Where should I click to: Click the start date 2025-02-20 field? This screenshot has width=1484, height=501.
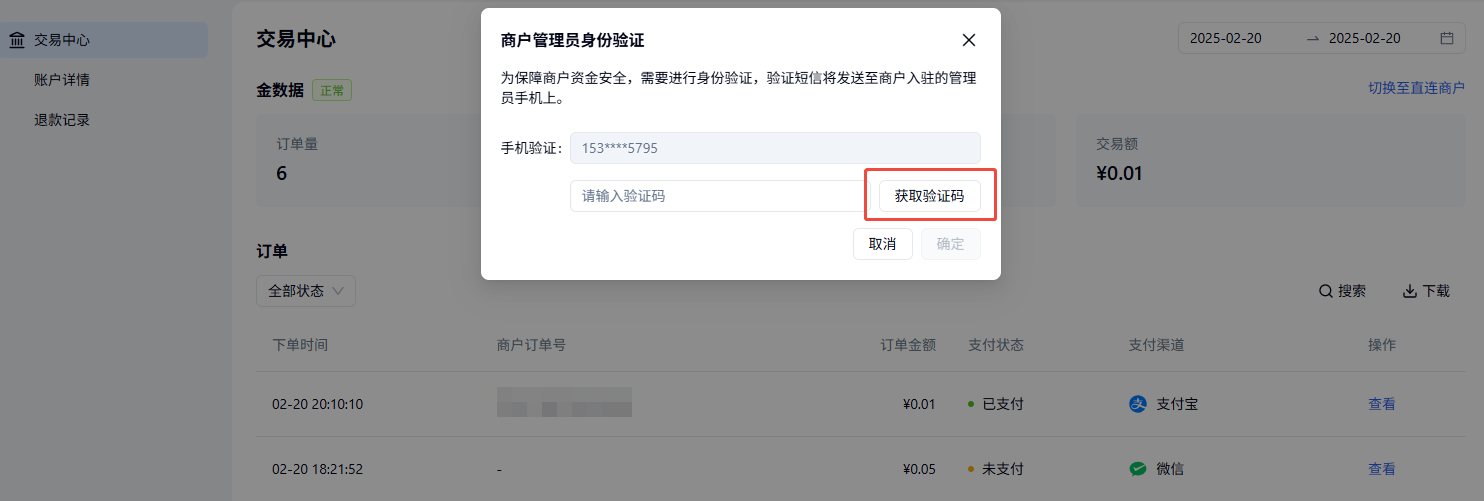click(x=1225, y=39)
